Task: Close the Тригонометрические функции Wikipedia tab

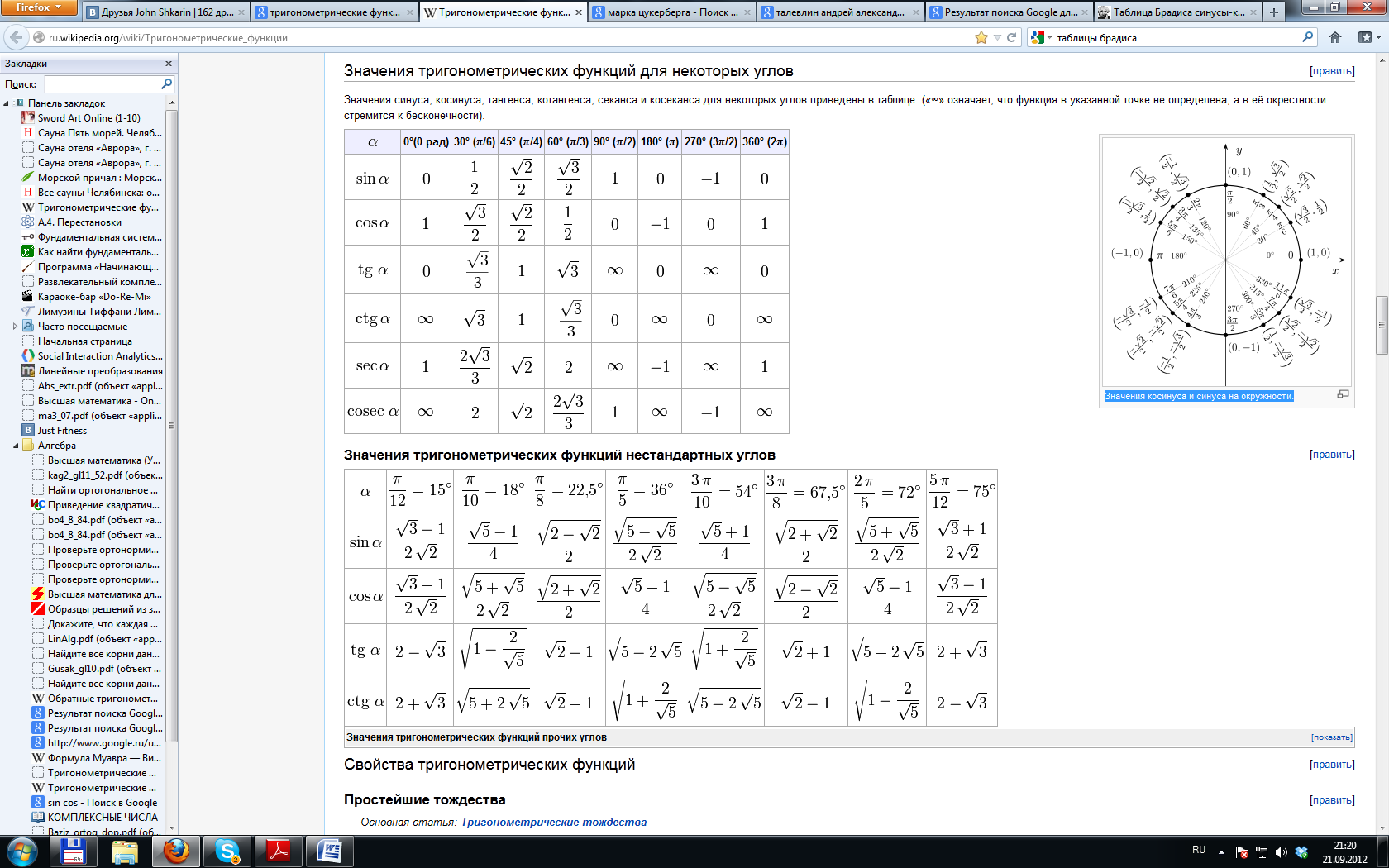Action: [579, 12]
